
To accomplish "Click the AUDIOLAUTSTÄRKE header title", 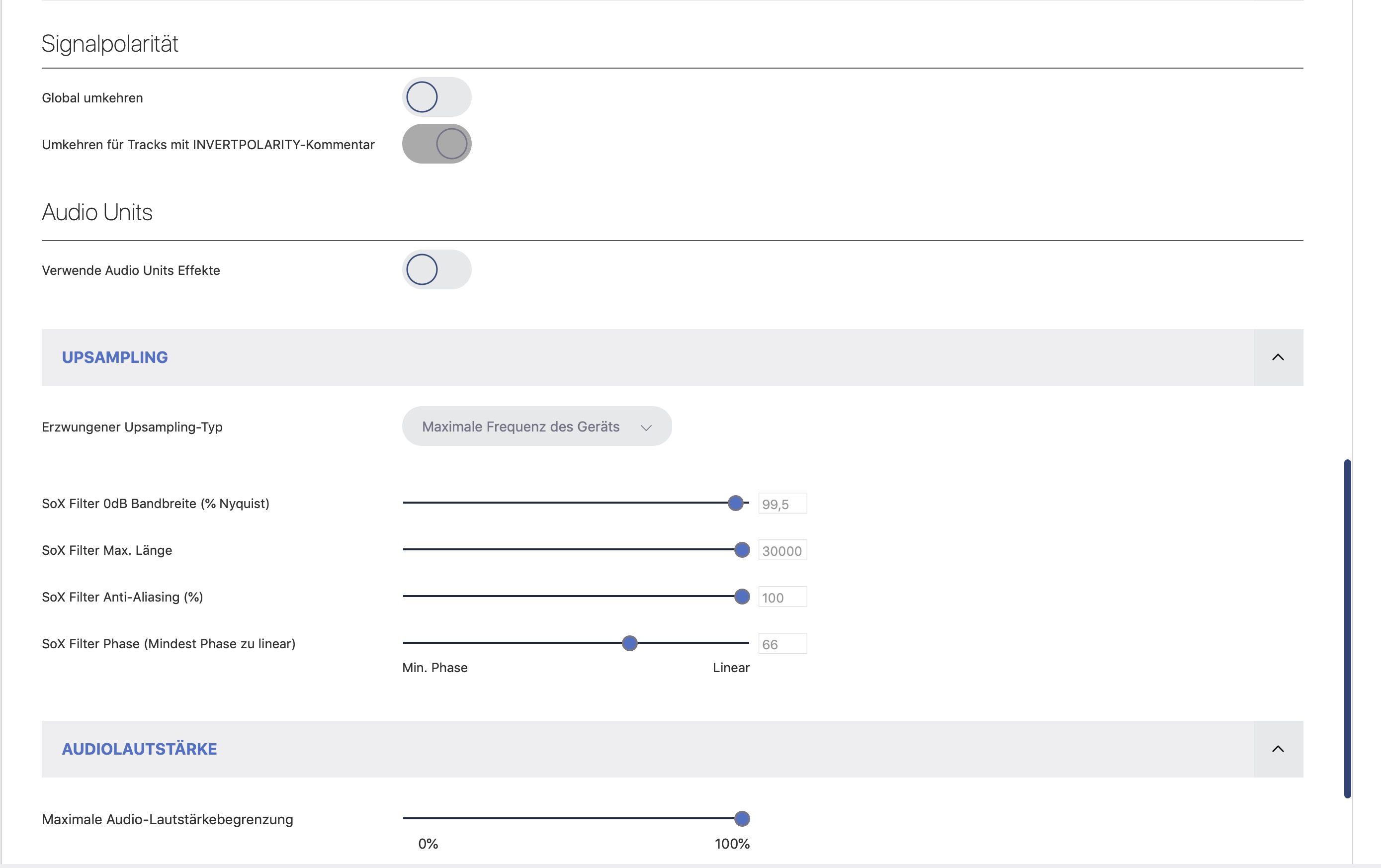I will (139, 749).
